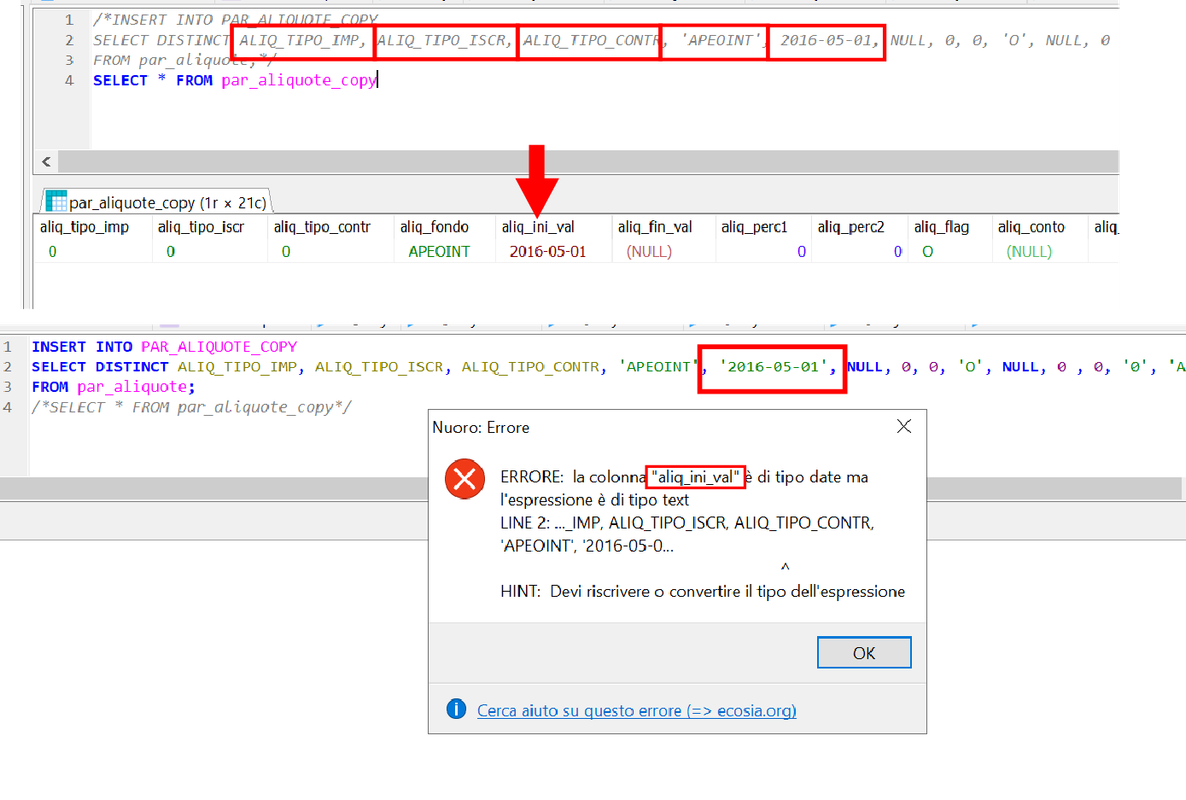Click OK in the Errore dialog
This screenshot has height=800, width=1186.
864,653
